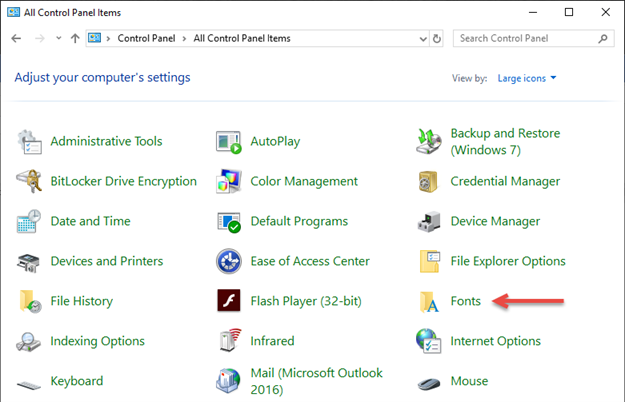Image resolution: width=625 pixels, height=402 pixels.
Task: Open the Administrative Tools icon
Action: point(29,141)
